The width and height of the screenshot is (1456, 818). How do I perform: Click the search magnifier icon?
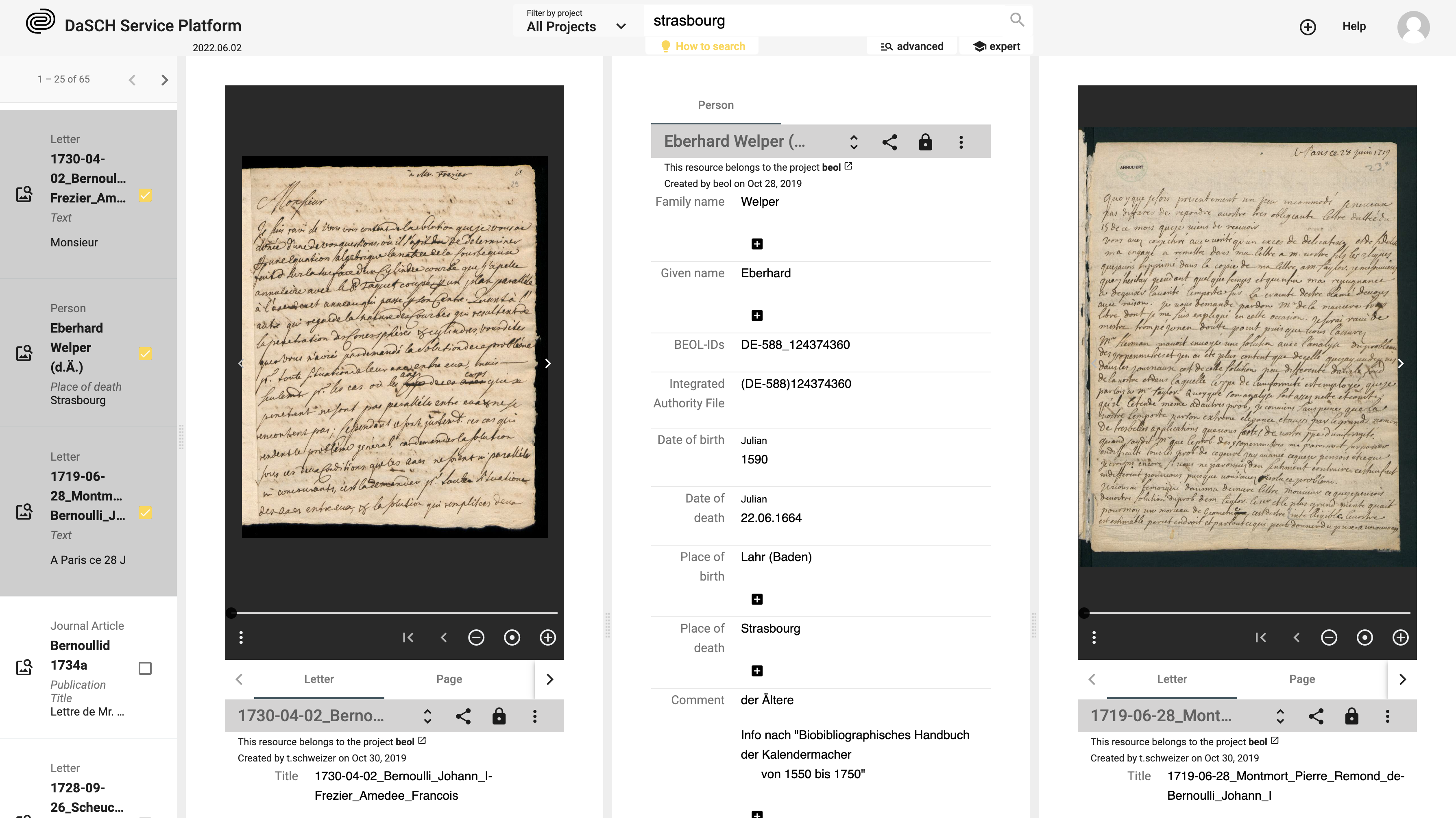point(1017,20)
